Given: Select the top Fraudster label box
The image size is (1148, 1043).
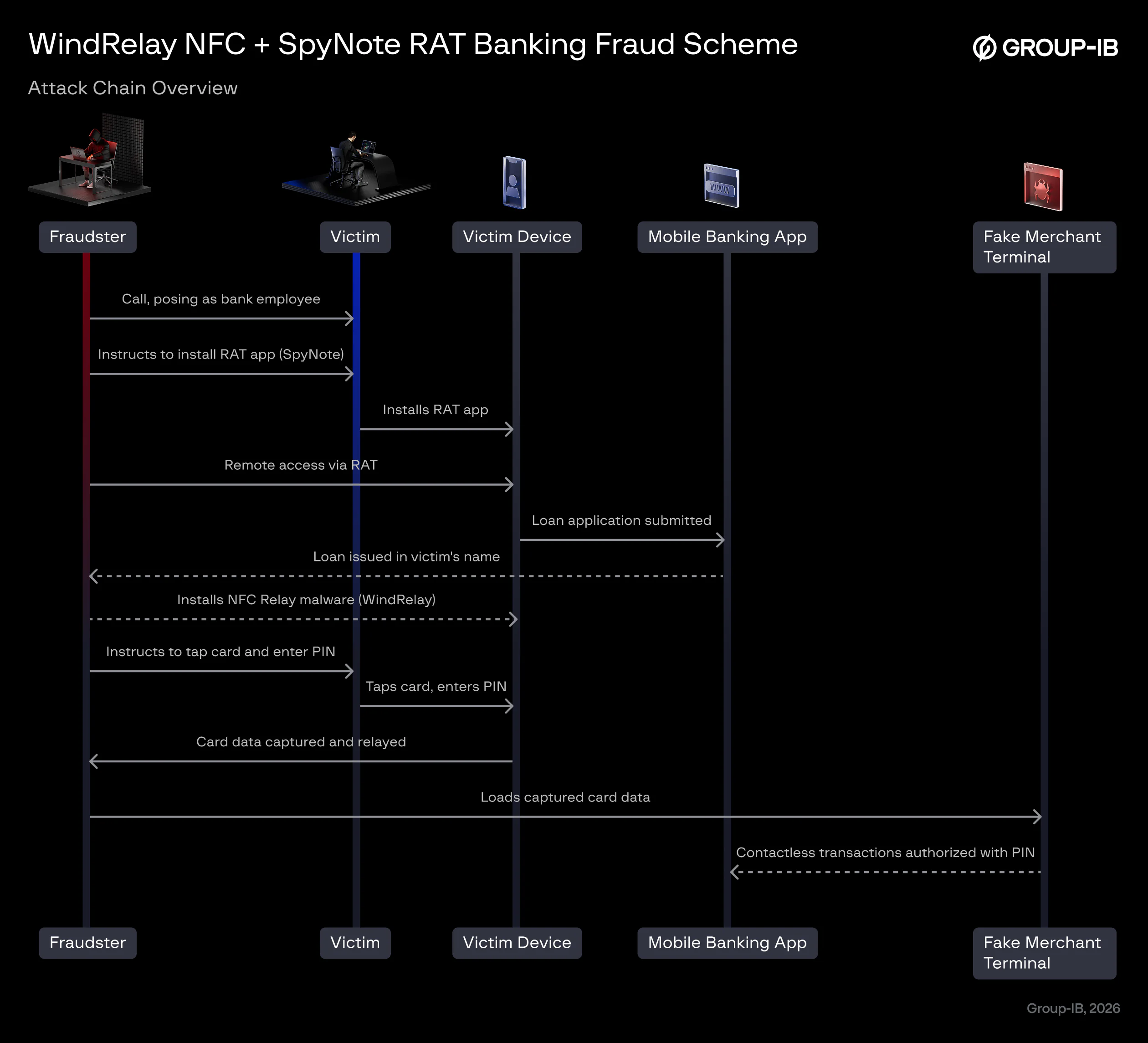Looking at the screenshot, I should tap(87, 237).
